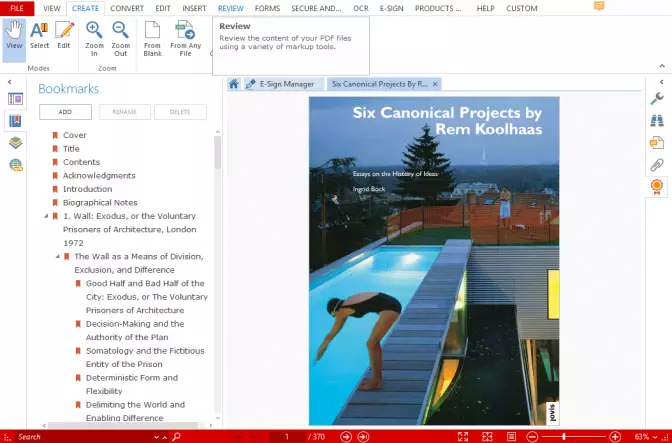Open the binoculars search panel

click(657, 121)
